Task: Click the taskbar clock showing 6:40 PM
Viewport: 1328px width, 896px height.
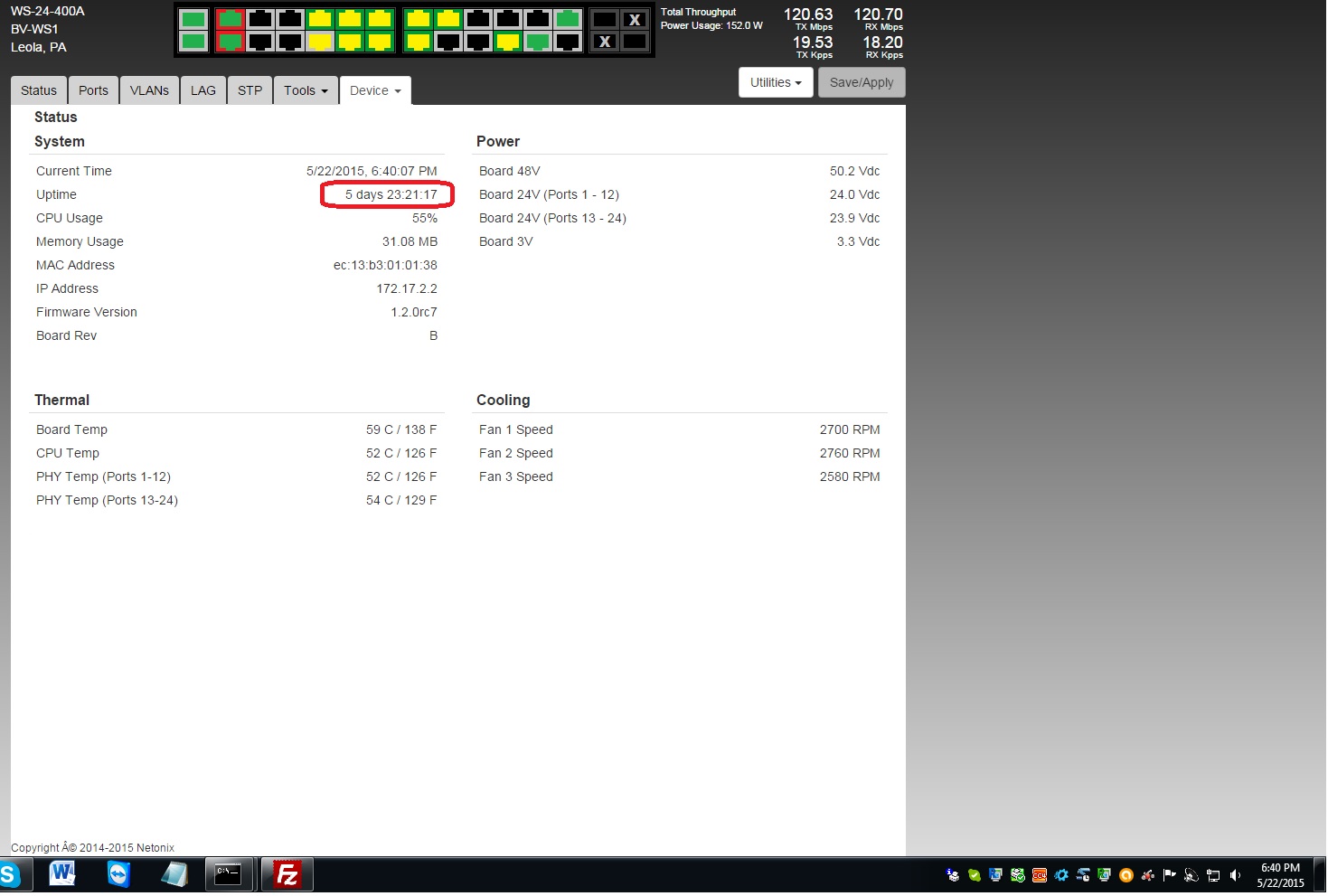Action: click(1280, 875)
